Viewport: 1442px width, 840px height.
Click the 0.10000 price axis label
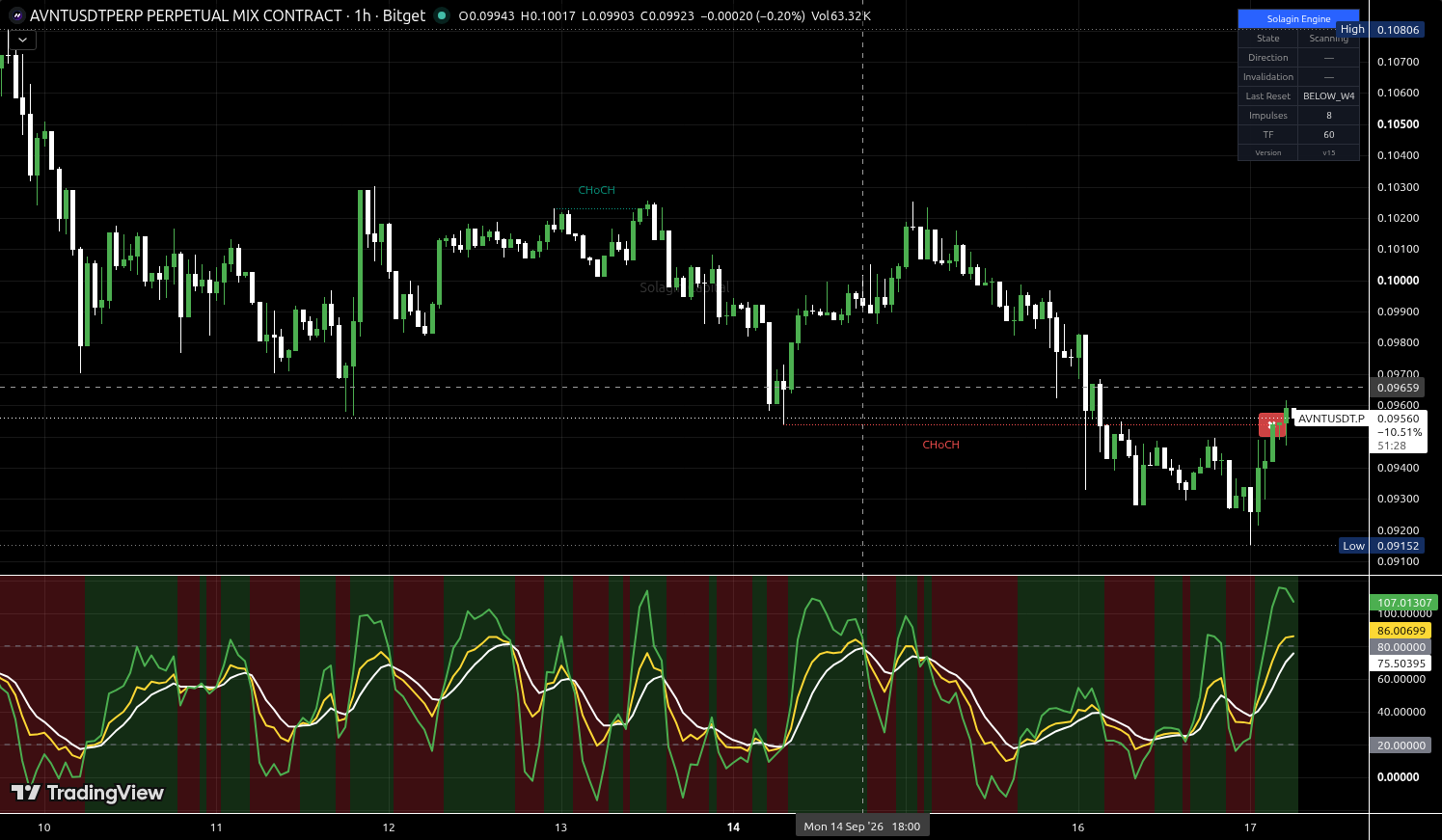click(x=1399, y=281)
